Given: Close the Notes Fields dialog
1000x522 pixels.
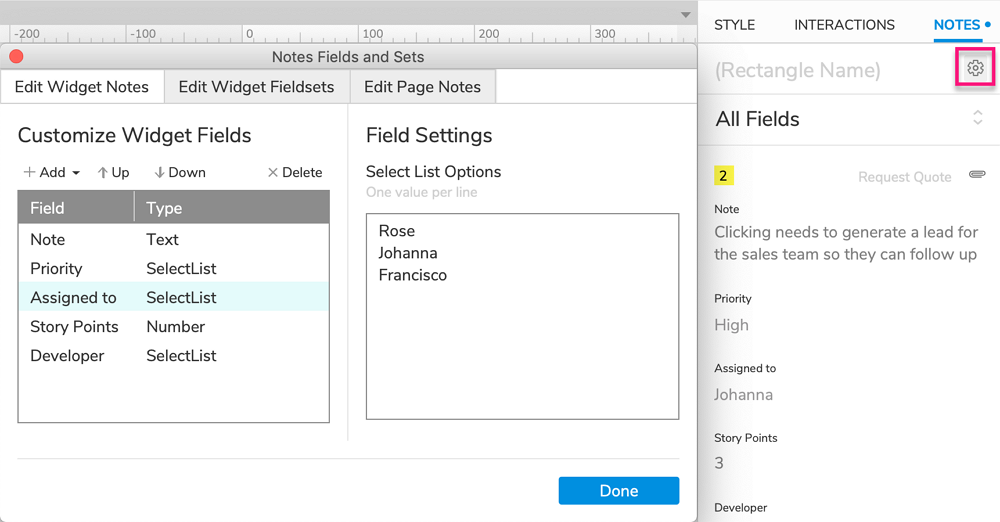Looking at the screenshot, I should click(x=16, y=57).
